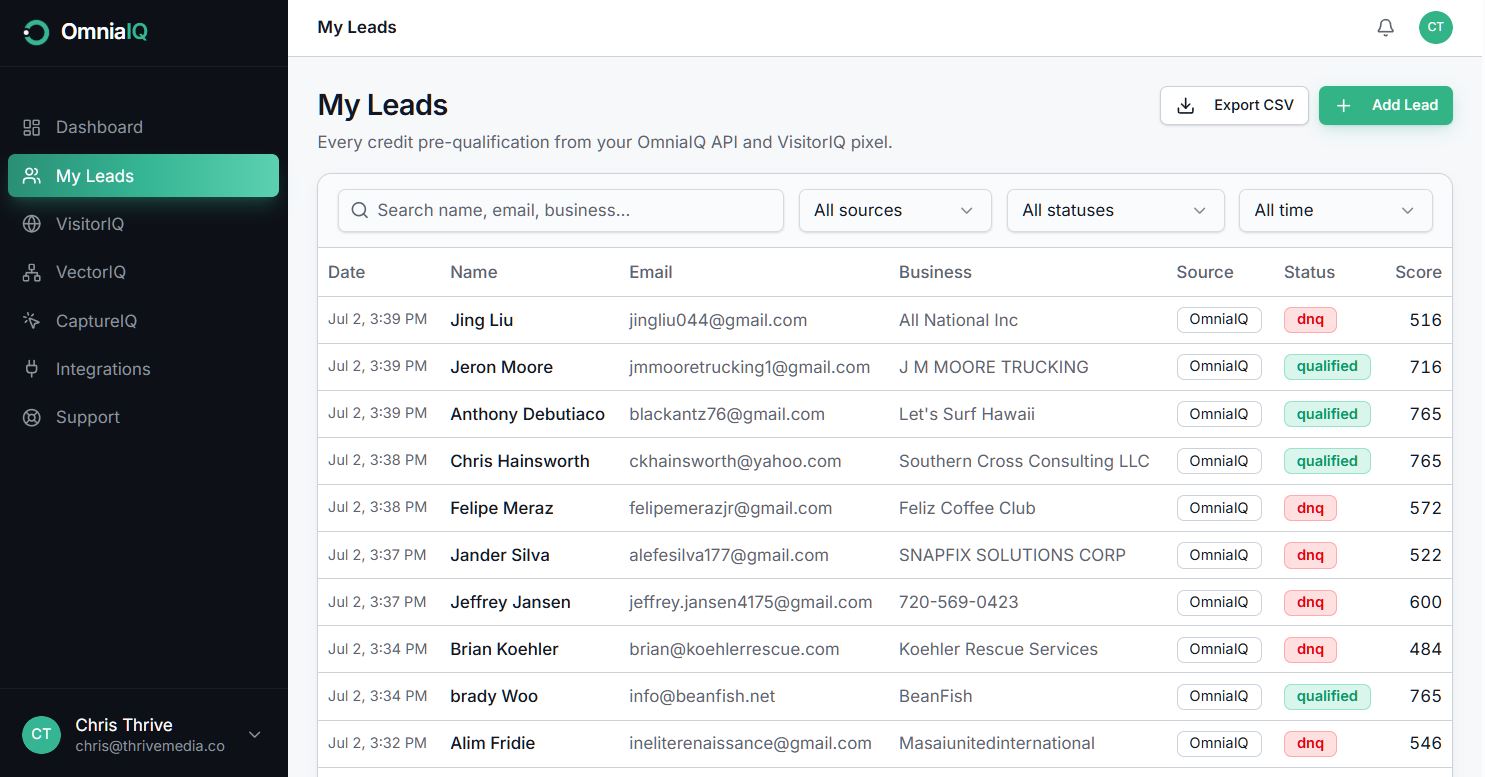
Task: Open the All sources dropdown
Action: (895, 210)
